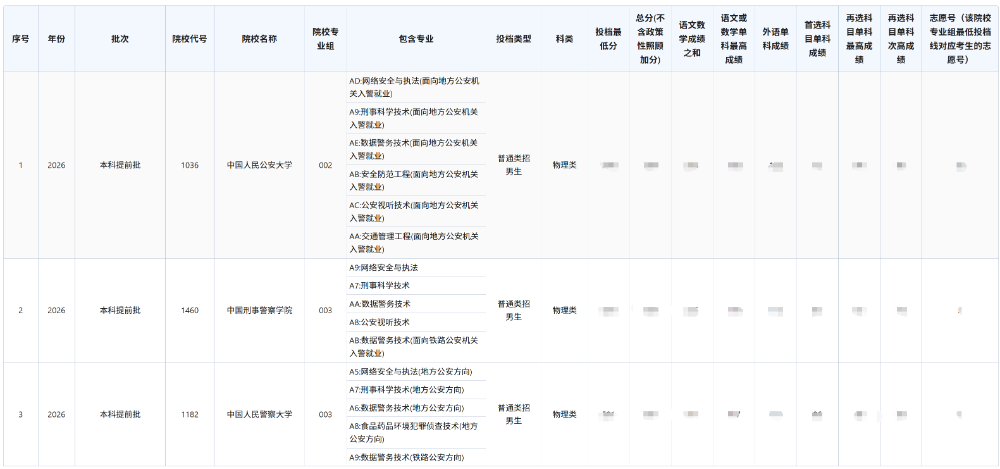Viewport: 1000px width, 469px height.
Task: Click the 序号 column header
Action: point(20,39)
